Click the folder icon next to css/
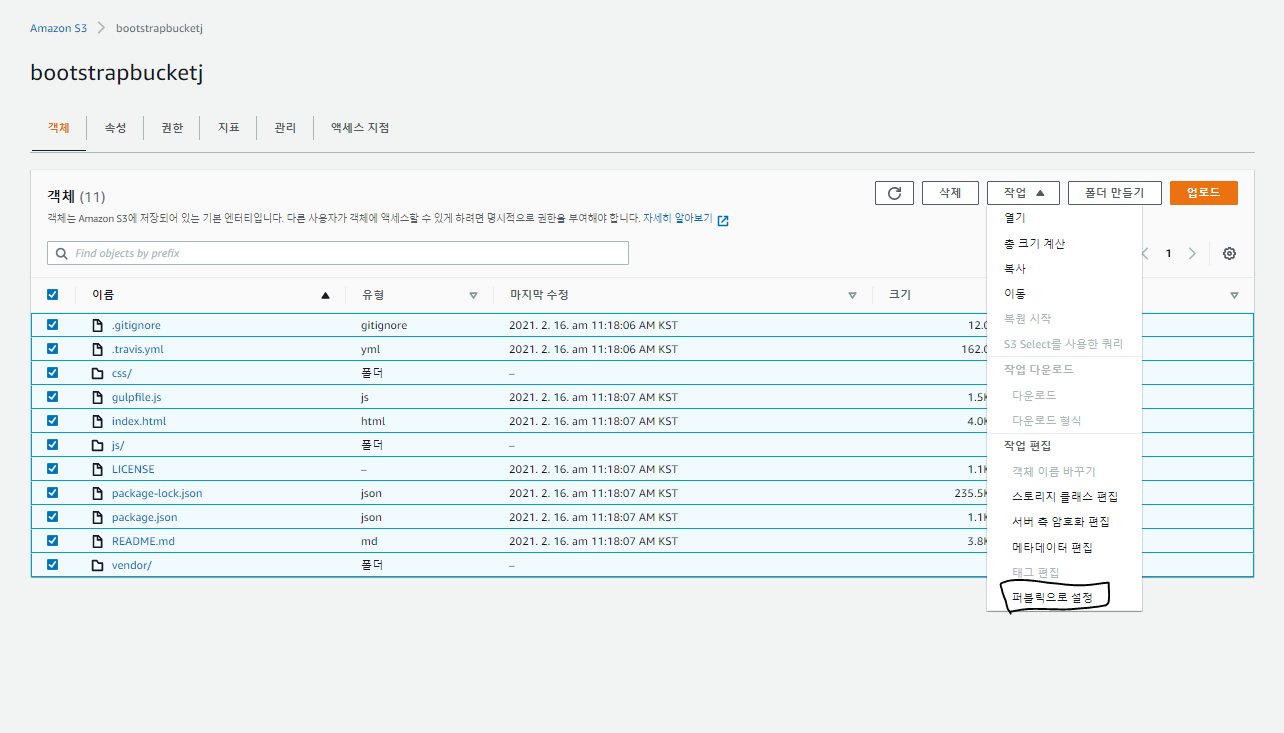Image resolution: width=1284 pixels, height=733 pixels. pyautogui.click(x=97, y=373)
